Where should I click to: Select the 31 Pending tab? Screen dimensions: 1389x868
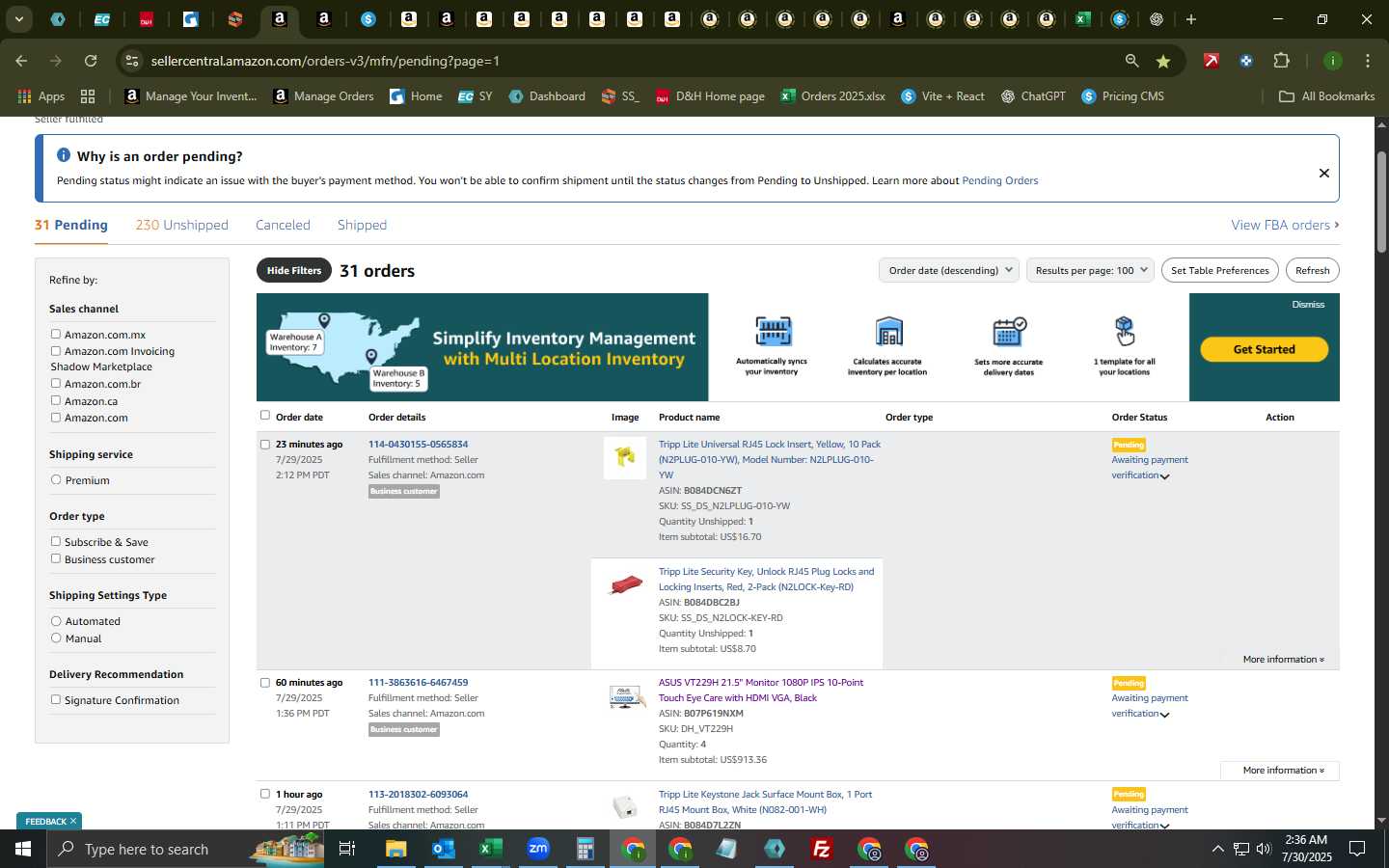[71, 225]
